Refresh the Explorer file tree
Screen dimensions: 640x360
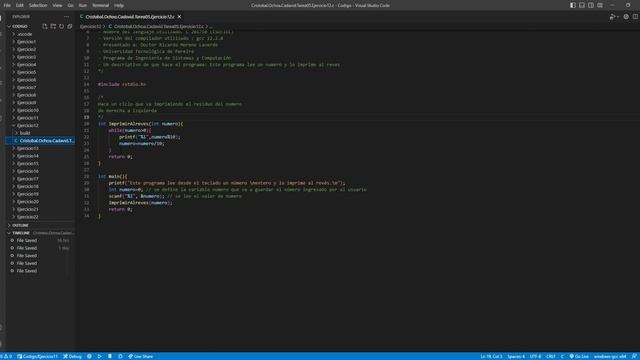(x=61, y=26)
